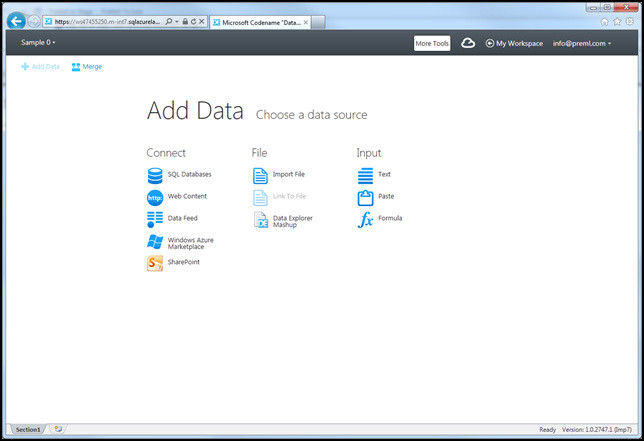The width and height of the screenshot is (644, 441).
Task: Open a new blank browser tab
Action: coord(318,23)
